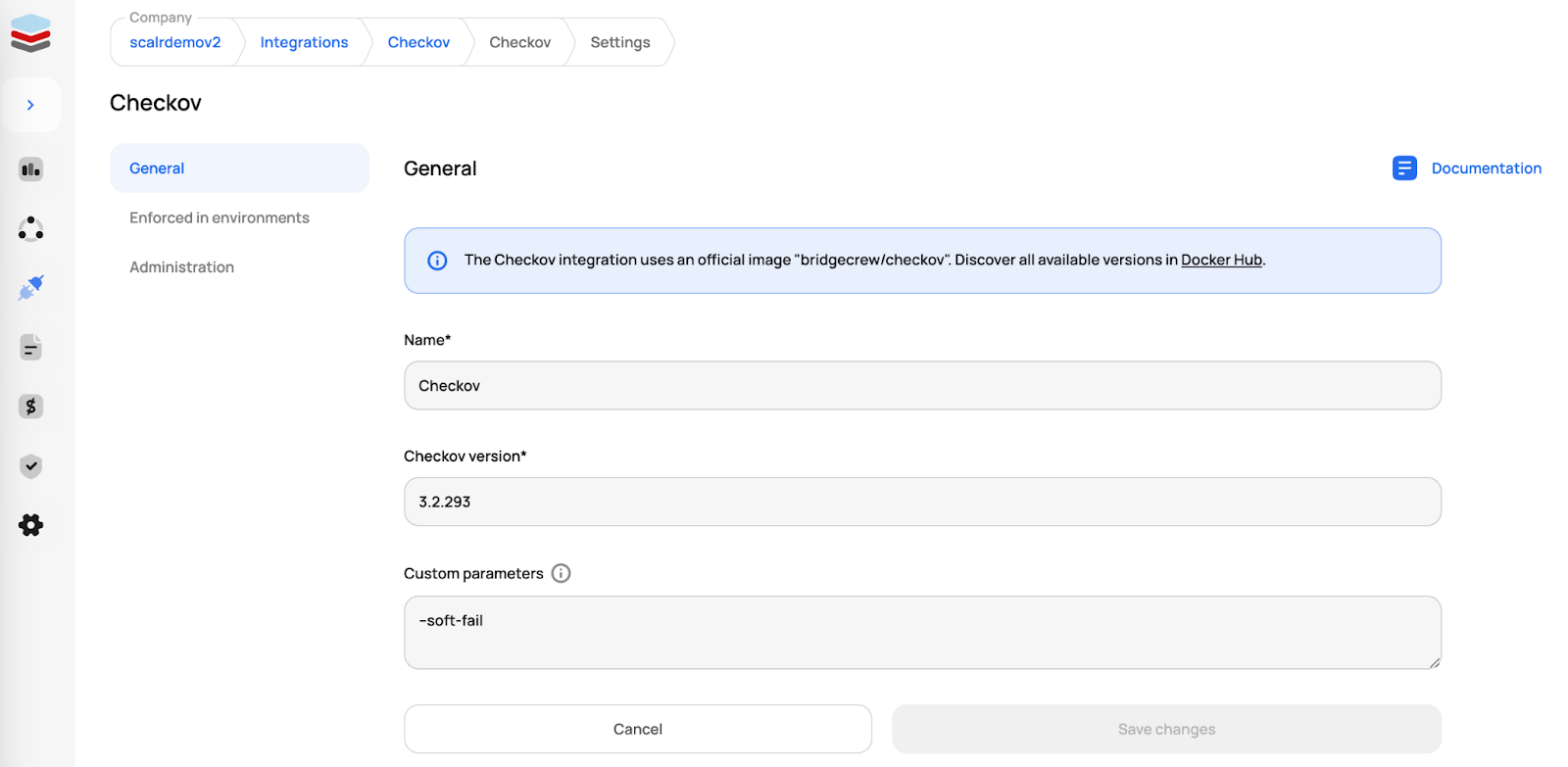Open the integrations plug icon
1568x767 pixels.
pos(30,288)
